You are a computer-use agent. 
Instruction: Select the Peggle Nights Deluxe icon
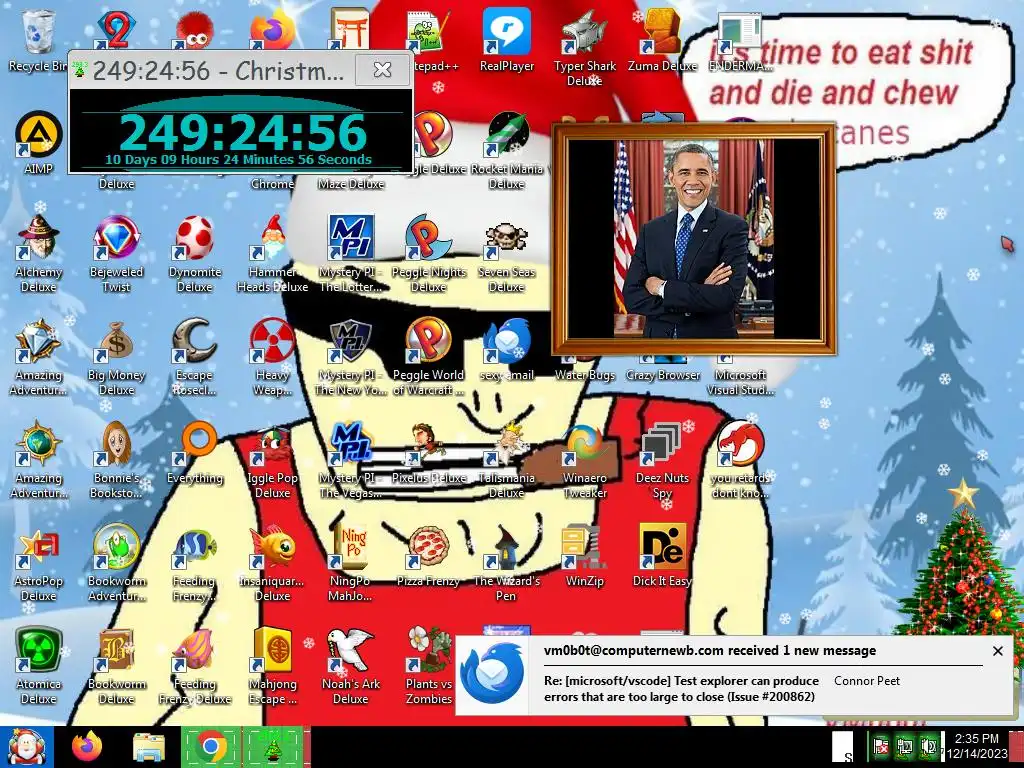pyautogui.click(x=428, y=255)
